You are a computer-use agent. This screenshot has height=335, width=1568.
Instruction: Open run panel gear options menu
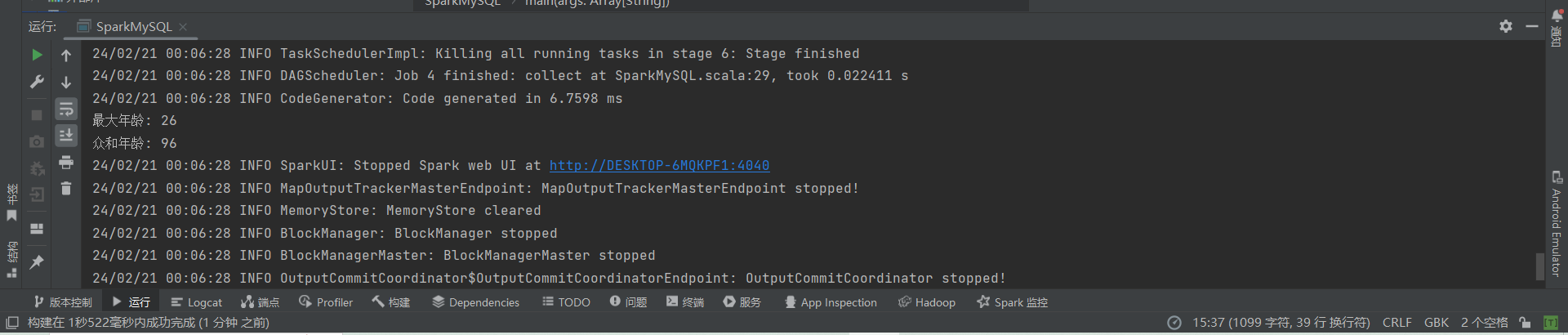click(1506, 26)
